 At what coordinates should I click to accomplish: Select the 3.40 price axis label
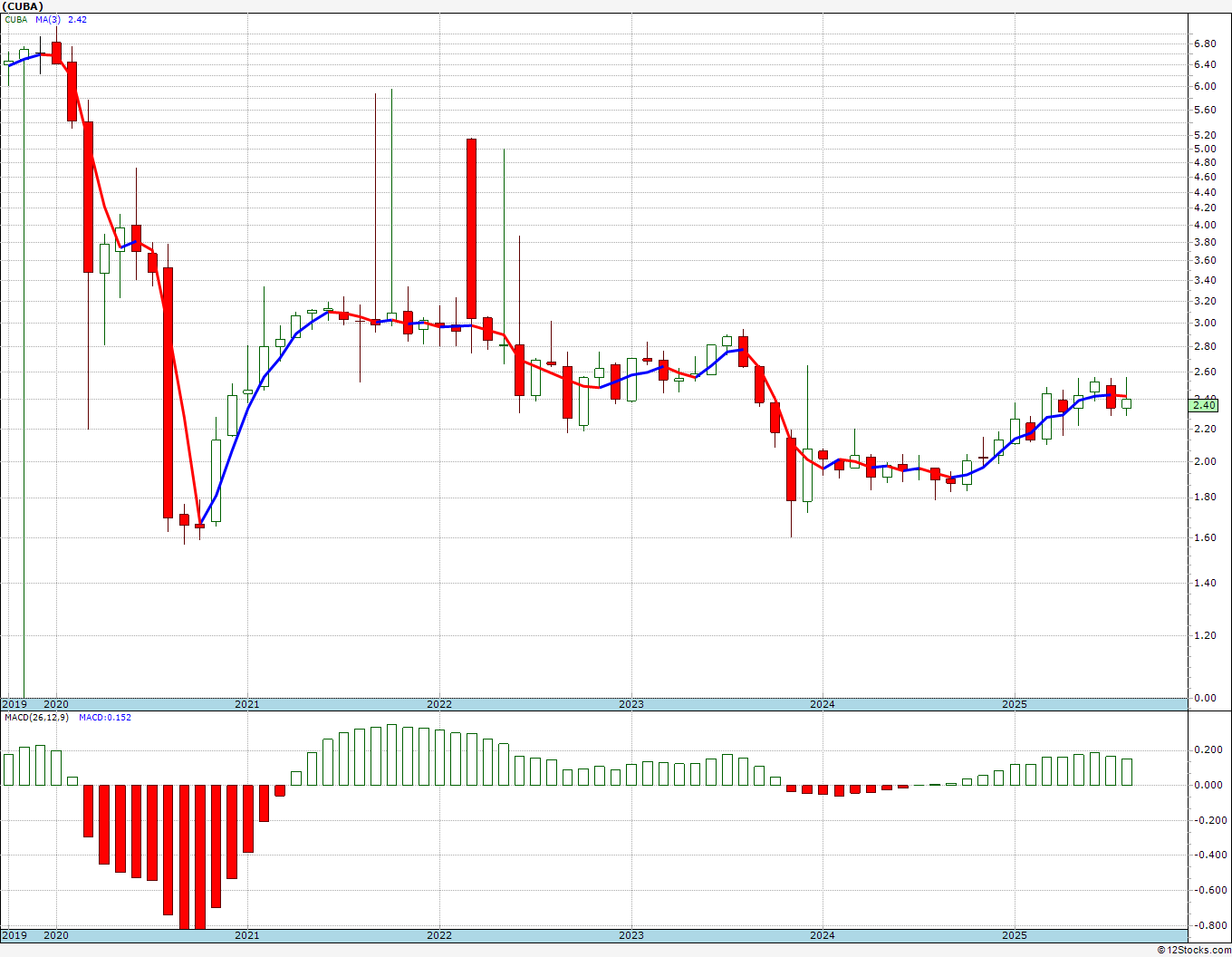(x=1204, y=281)
